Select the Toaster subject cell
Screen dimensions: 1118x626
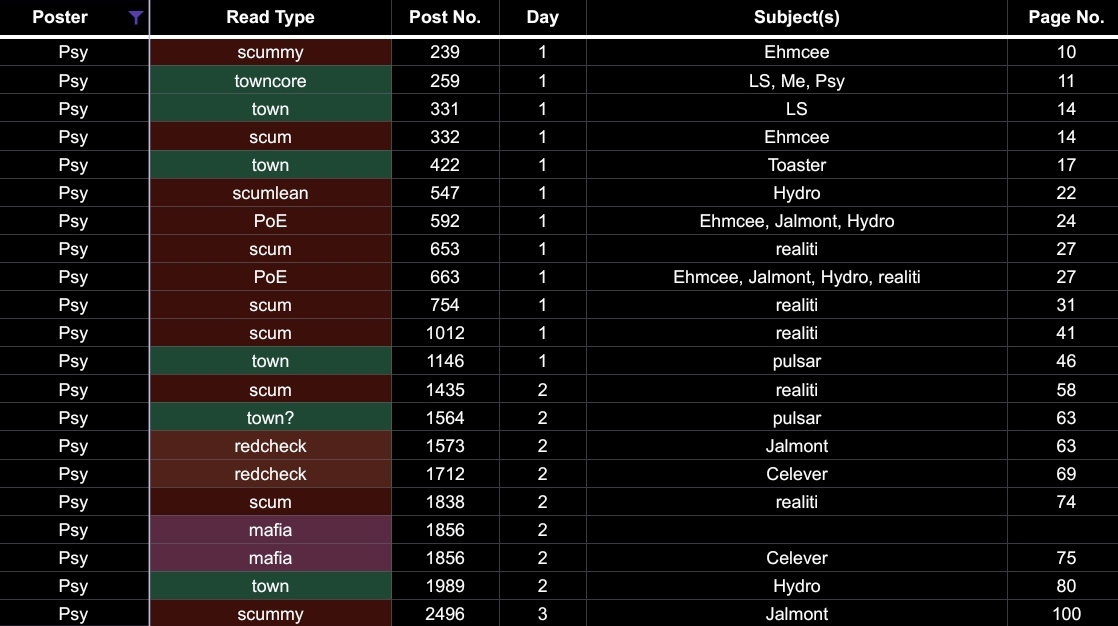[x=797, y=165]
